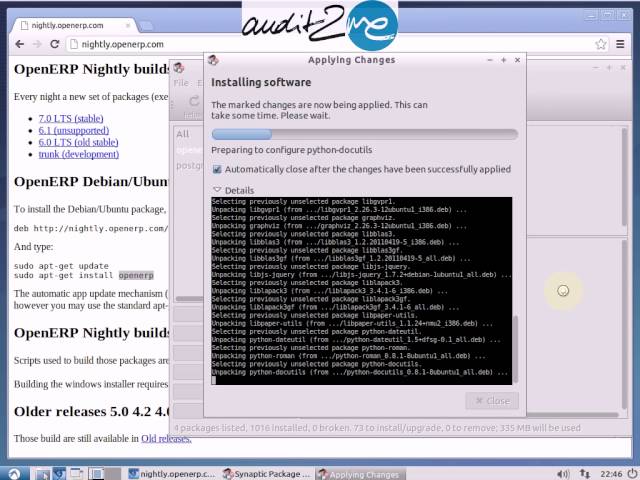Click the network connection tray icon
Viewport: 640px width, 480px height.
[x=585, y=473]
